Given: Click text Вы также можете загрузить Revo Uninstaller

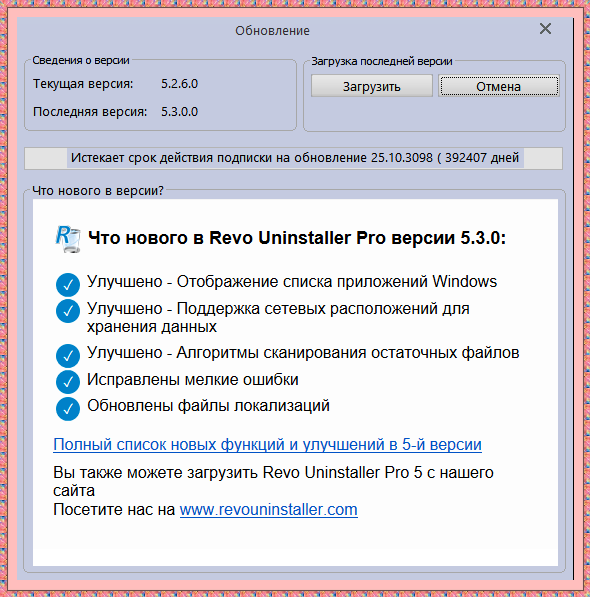Looking at the screenshot, I should coord(273,481).
